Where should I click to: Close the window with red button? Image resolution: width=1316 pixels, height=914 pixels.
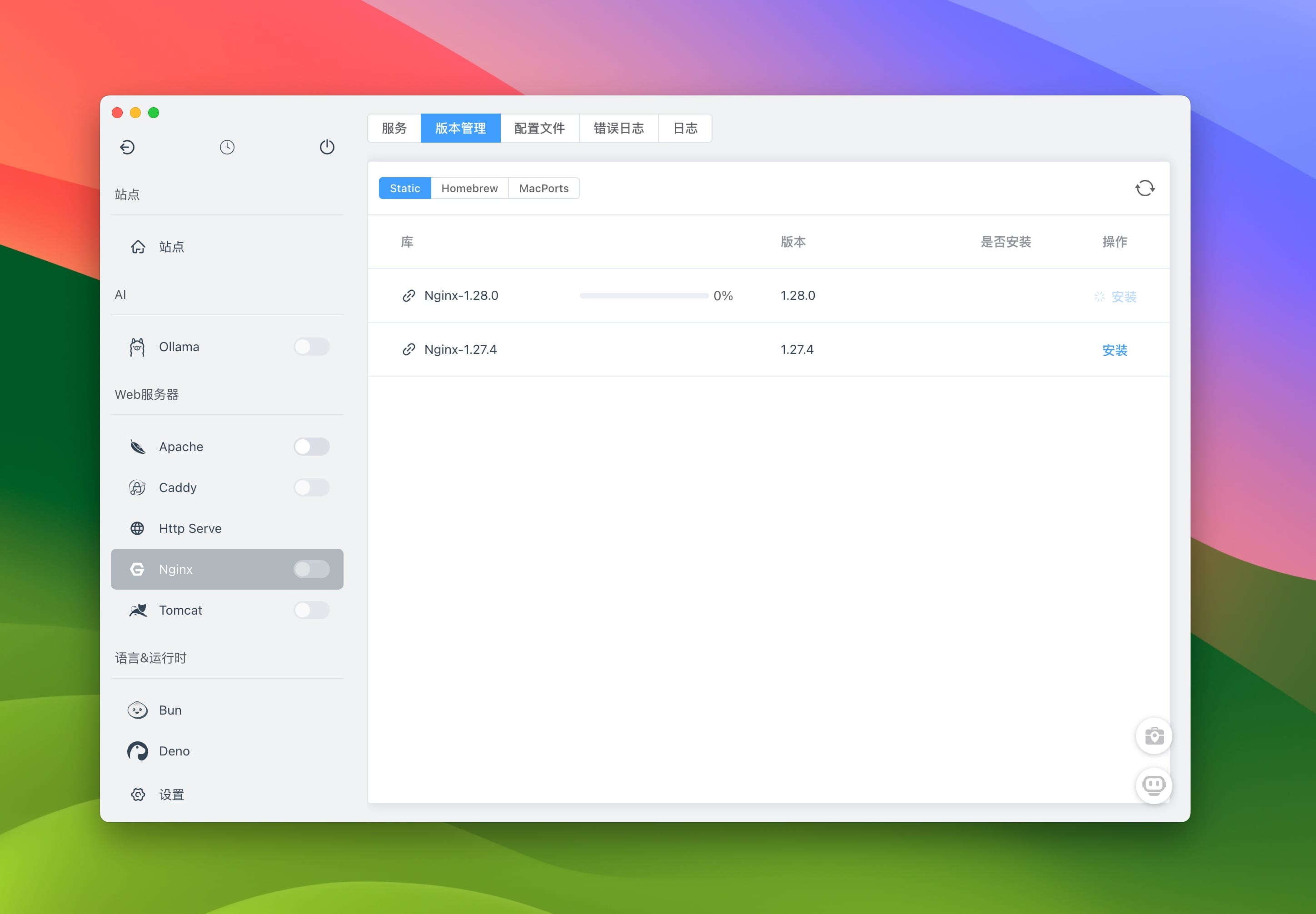(x=117, y=113)
